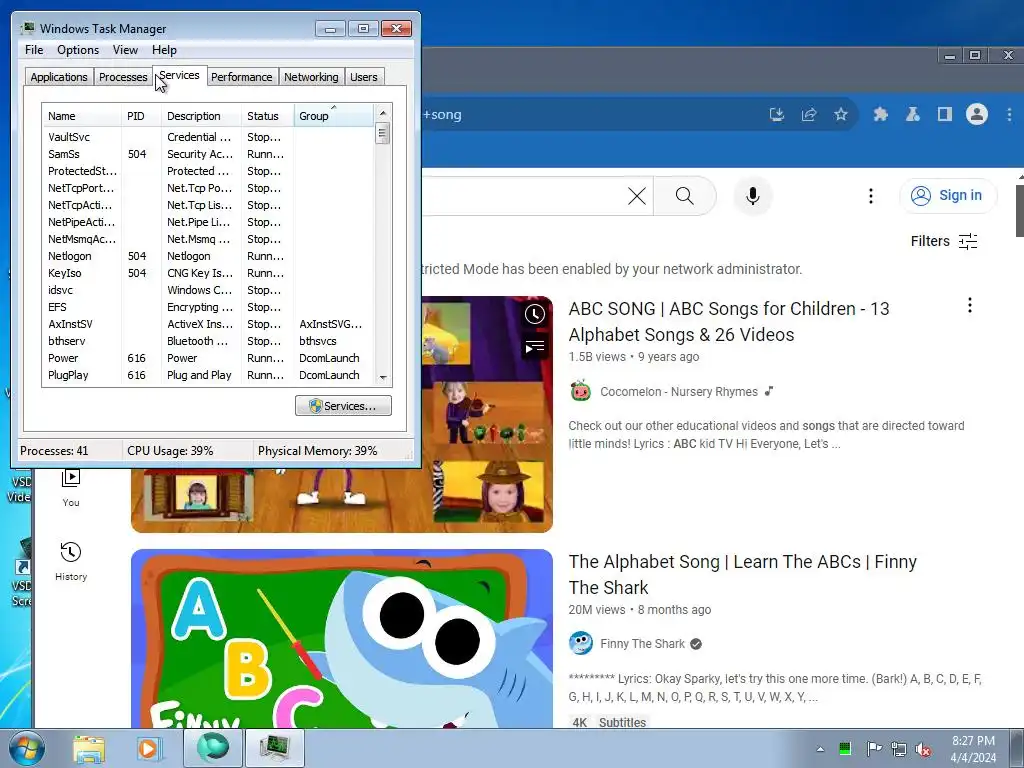
Task: Open the search Filters button
Action: (x=944, y=241)
